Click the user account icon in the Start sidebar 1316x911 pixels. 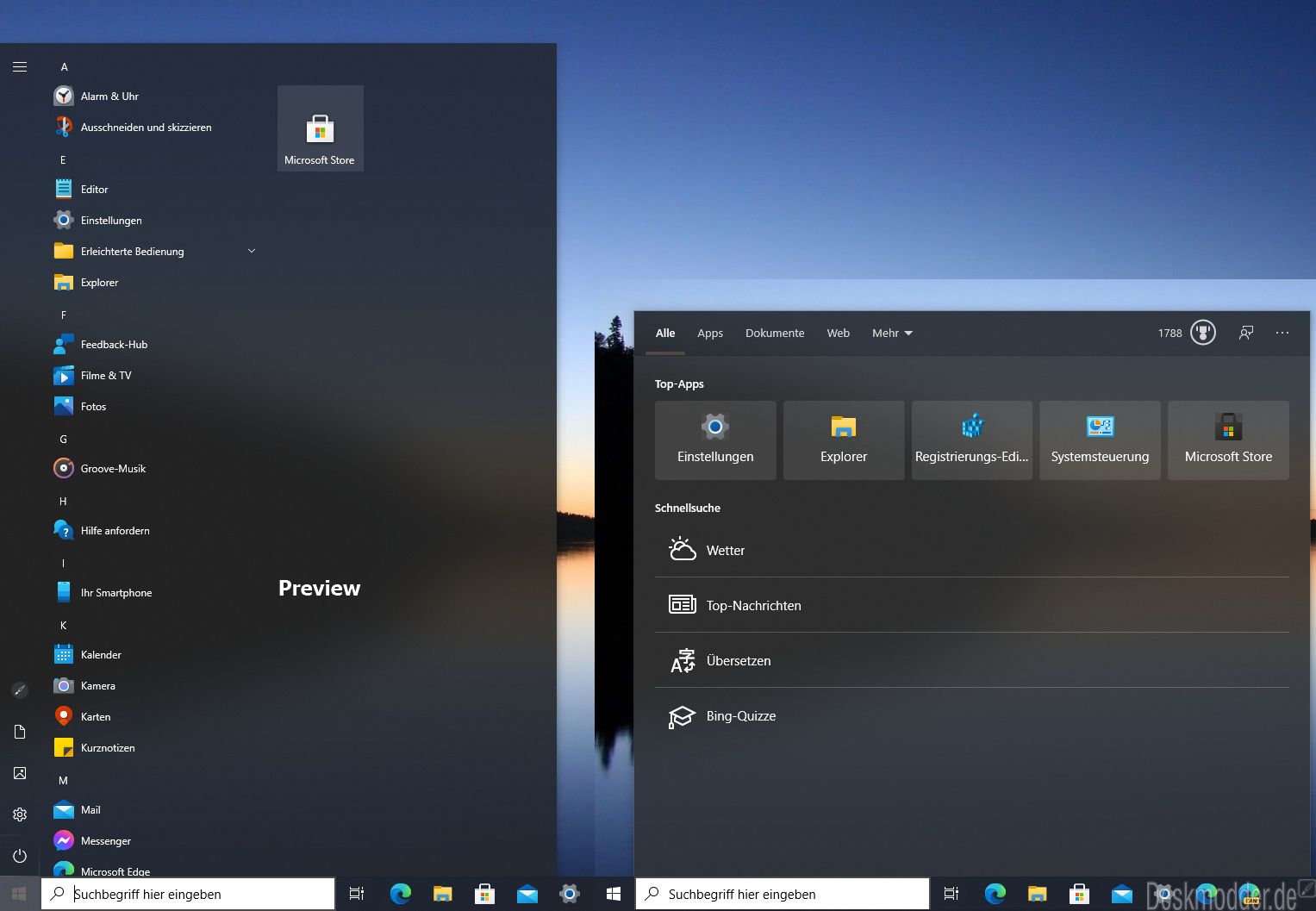point(20,690)
